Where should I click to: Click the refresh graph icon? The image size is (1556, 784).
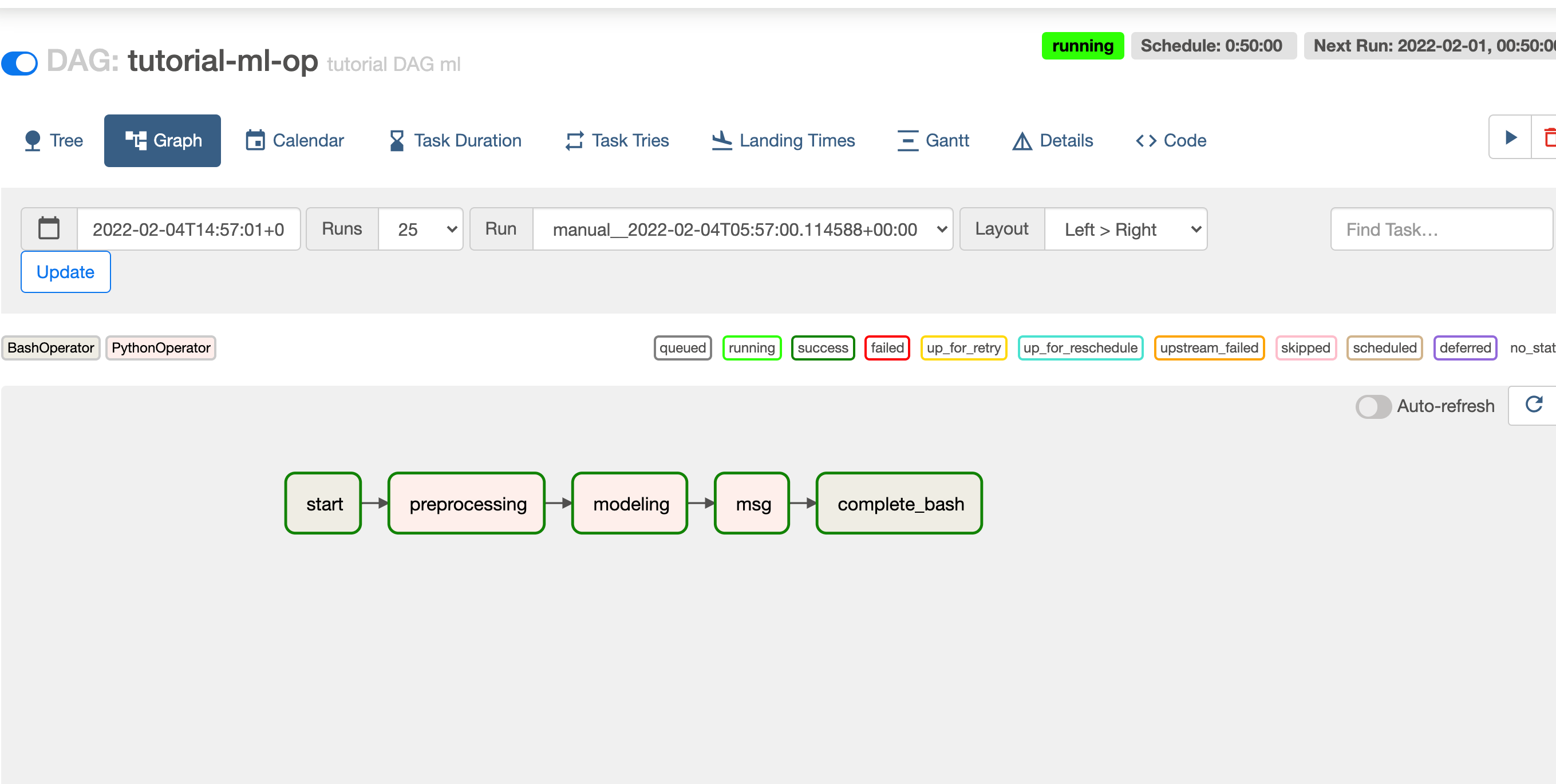click(x=1533, y=404)
